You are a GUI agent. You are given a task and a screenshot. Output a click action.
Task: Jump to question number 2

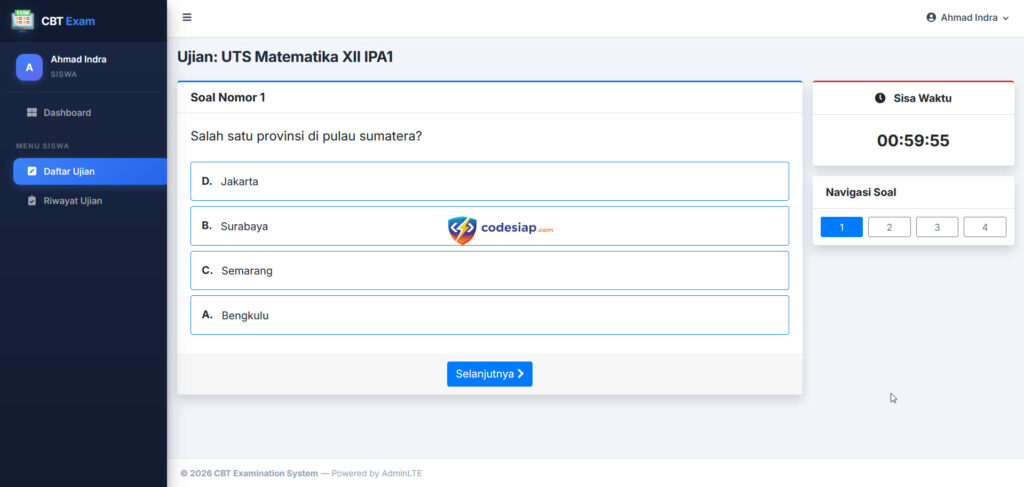(889, 227)
